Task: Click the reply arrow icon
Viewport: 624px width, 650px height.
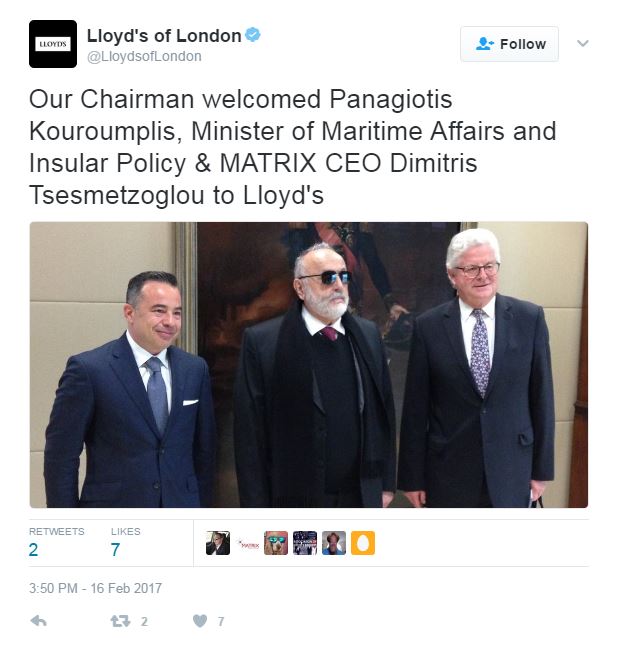Action: (39, 621)
